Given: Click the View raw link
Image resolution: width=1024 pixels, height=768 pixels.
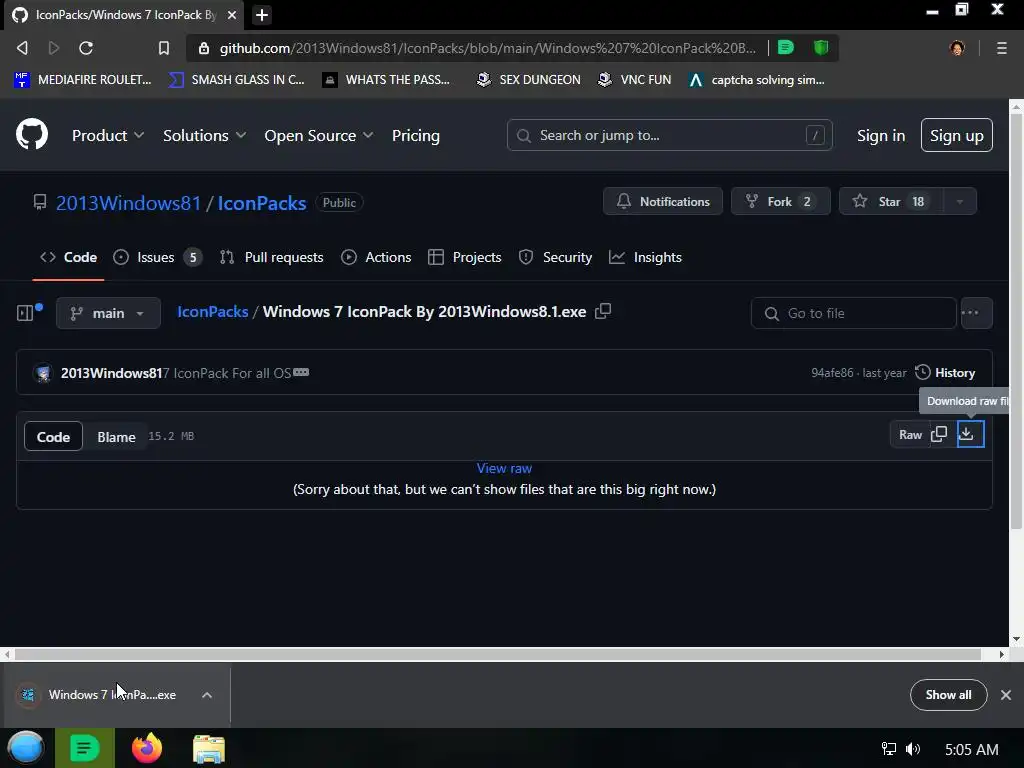Looking at the screenshot, I should coord(504,468).
